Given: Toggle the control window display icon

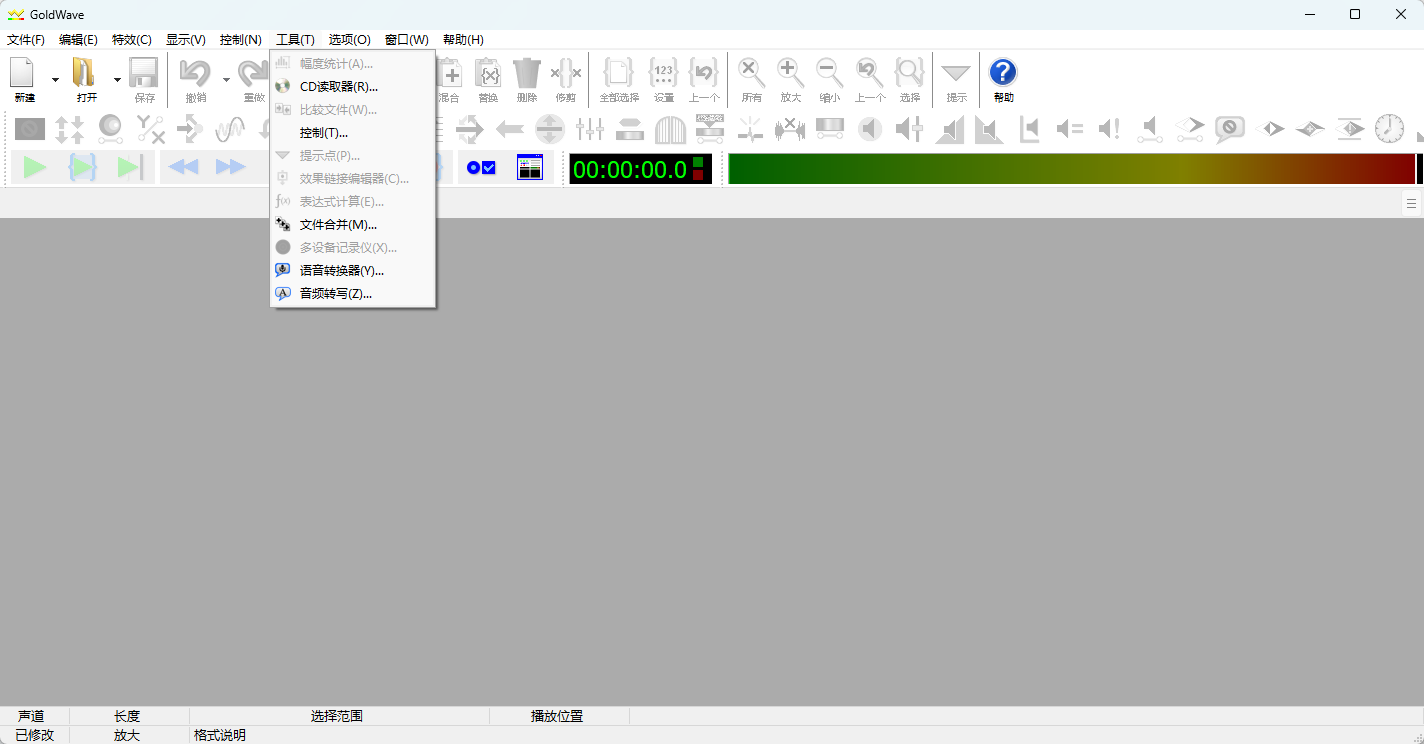Looking at the screenshot, I should click(529, 167).
